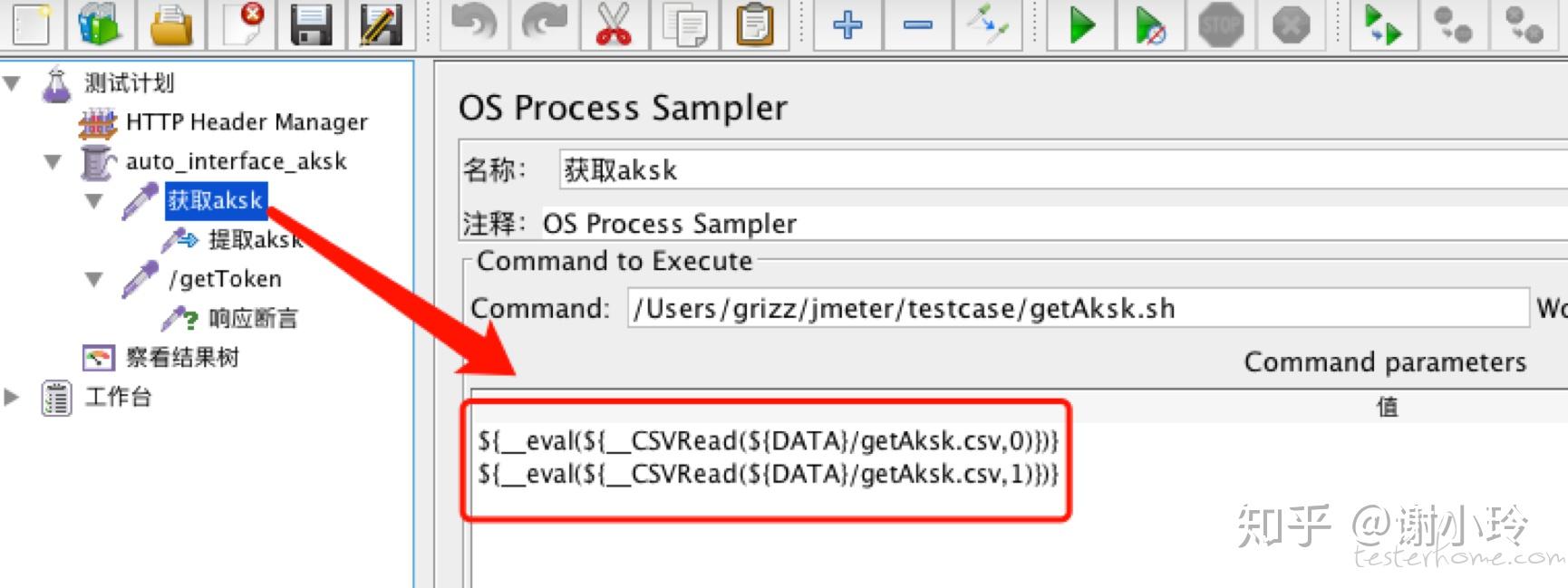The image size is (1568, 588).
Task: Click the Open file folder icon
Action: tap(171, 23)
